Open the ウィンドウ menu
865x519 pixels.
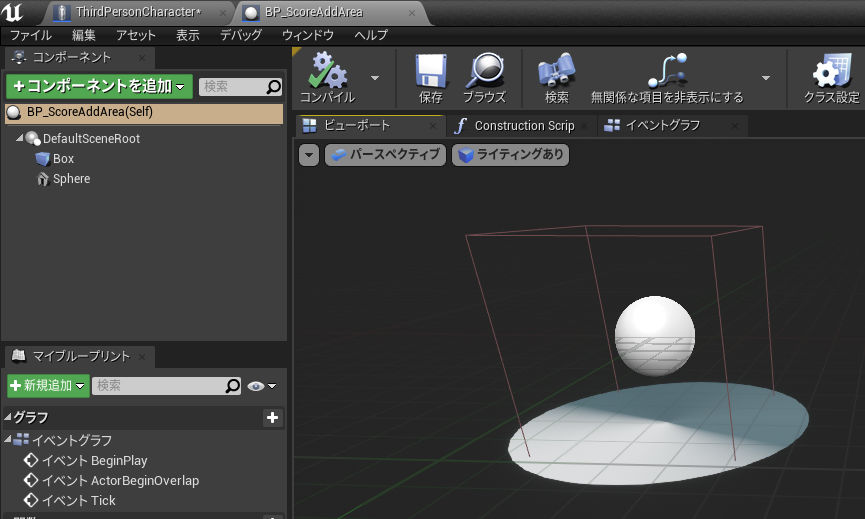308,35
